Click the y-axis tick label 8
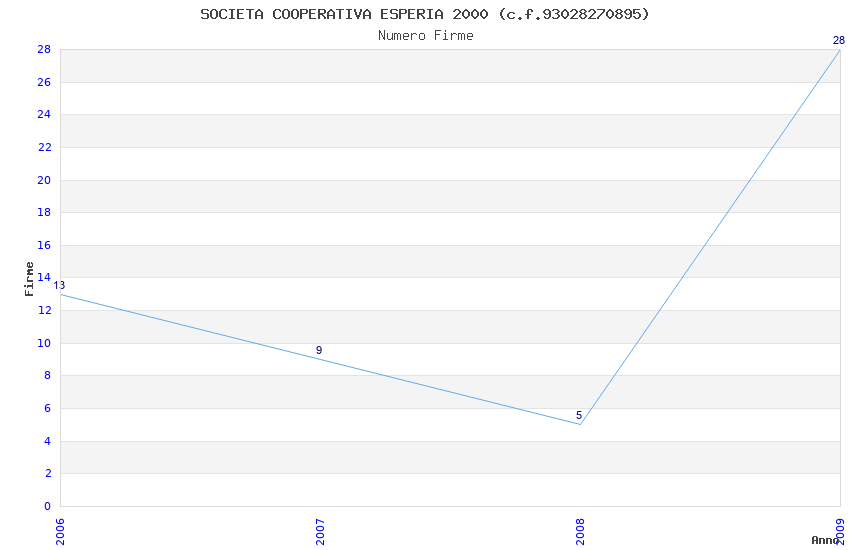This screenshot has width=850, height=550. click(48, 376)
